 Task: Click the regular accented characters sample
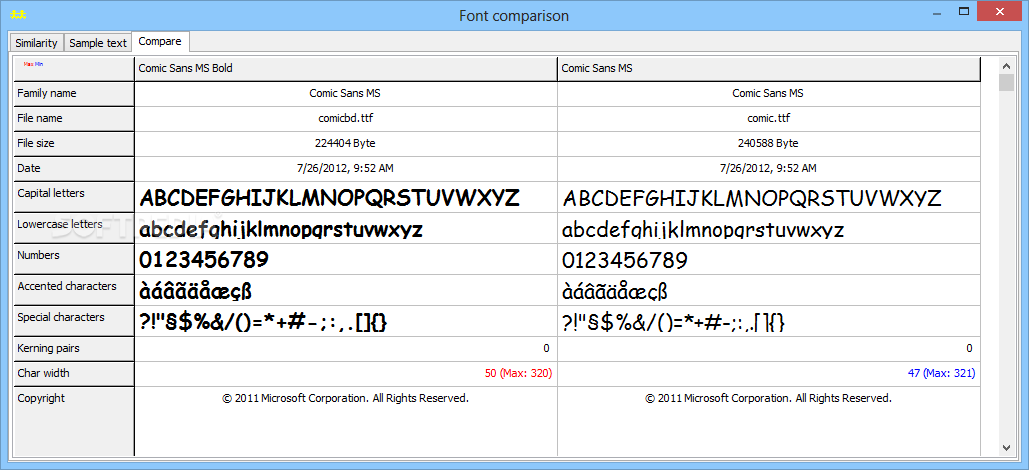615,291
